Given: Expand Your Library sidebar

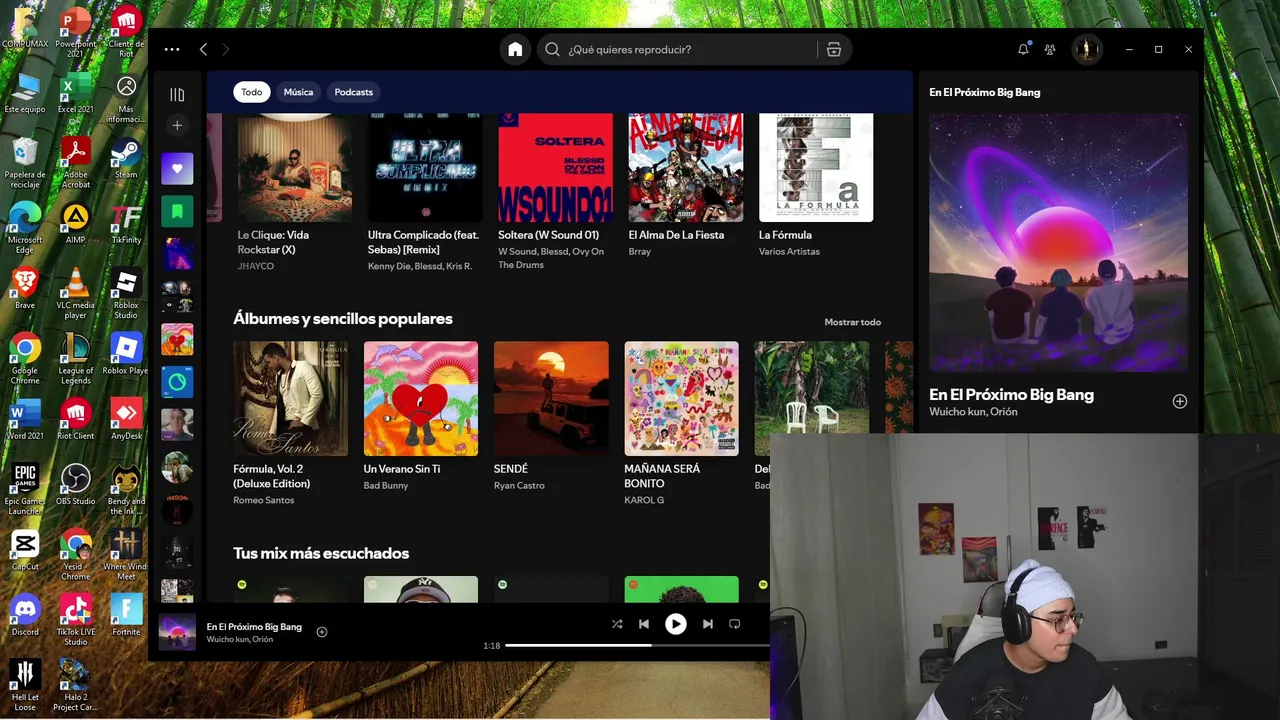Looking at the screenshot, I should pos(177,94).
